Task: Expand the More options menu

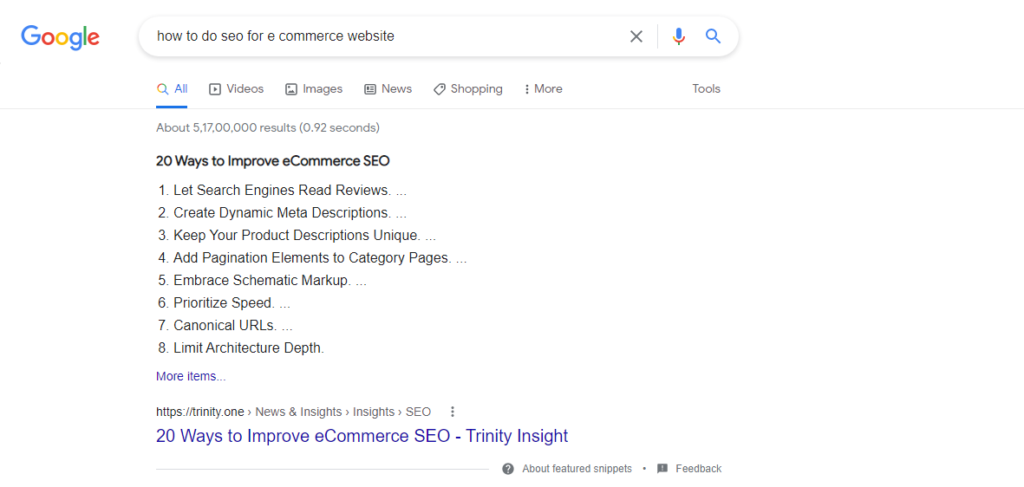Action: coord(543,89)
